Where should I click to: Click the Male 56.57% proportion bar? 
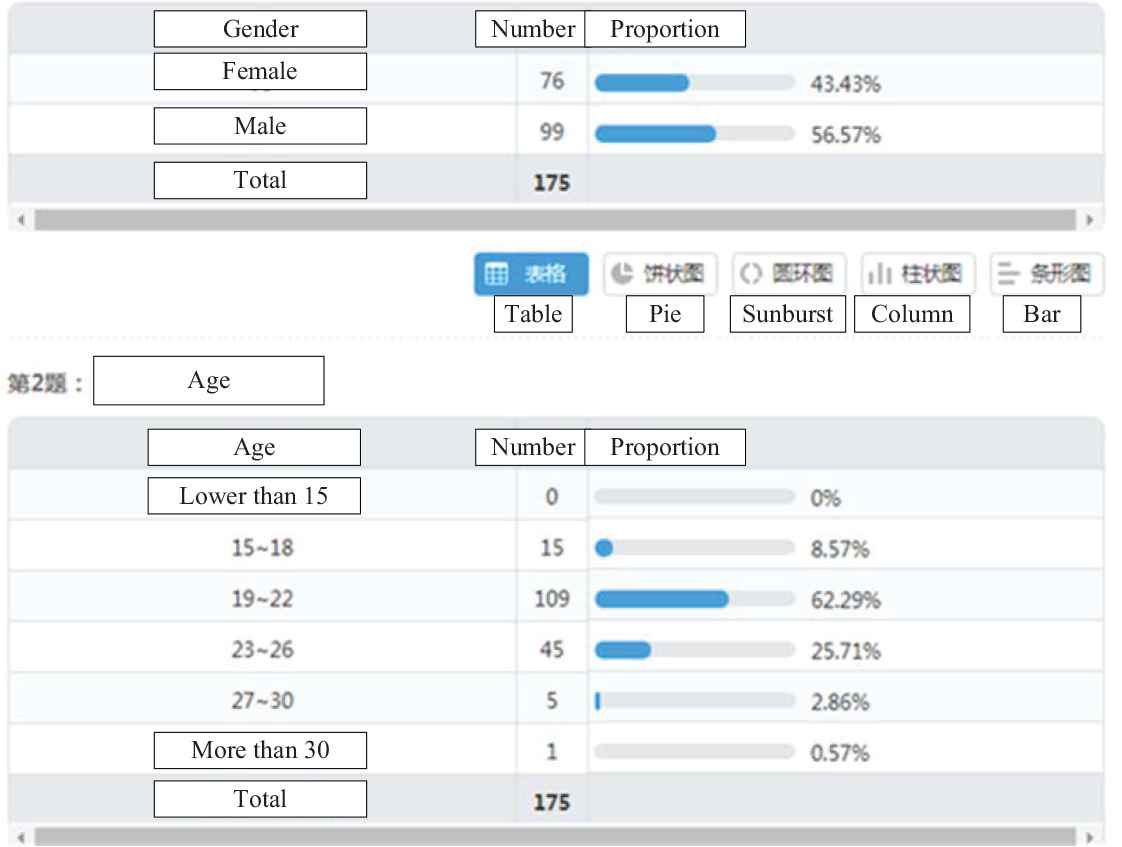(x=694, y=134)
